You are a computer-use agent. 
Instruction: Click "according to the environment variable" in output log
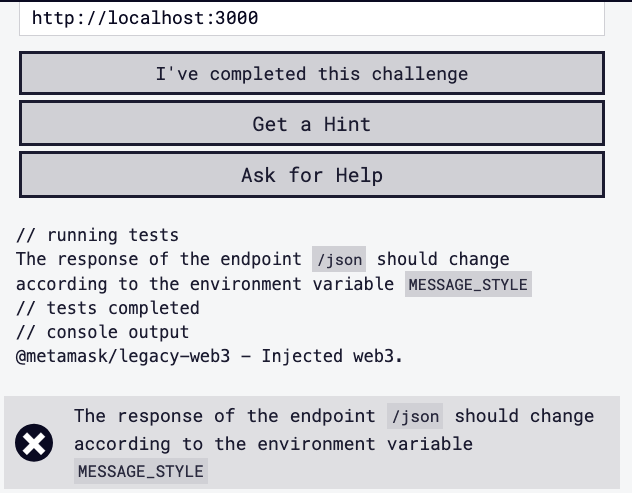(x=205, y=284)
